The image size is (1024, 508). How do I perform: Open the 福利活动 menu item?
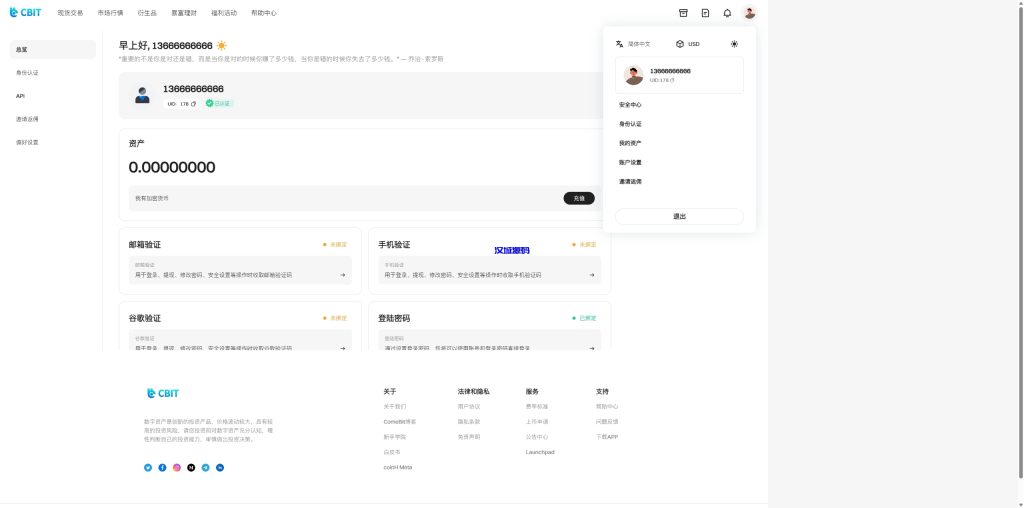pyautogui.click(x=224, y=13)
